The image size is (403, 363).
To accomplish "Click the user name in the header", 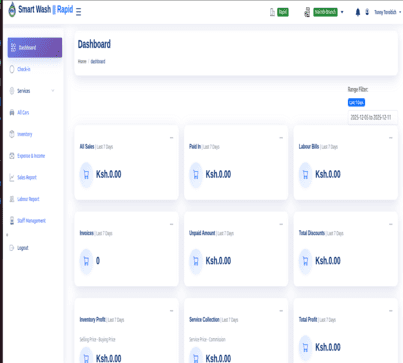I will 385,12.
